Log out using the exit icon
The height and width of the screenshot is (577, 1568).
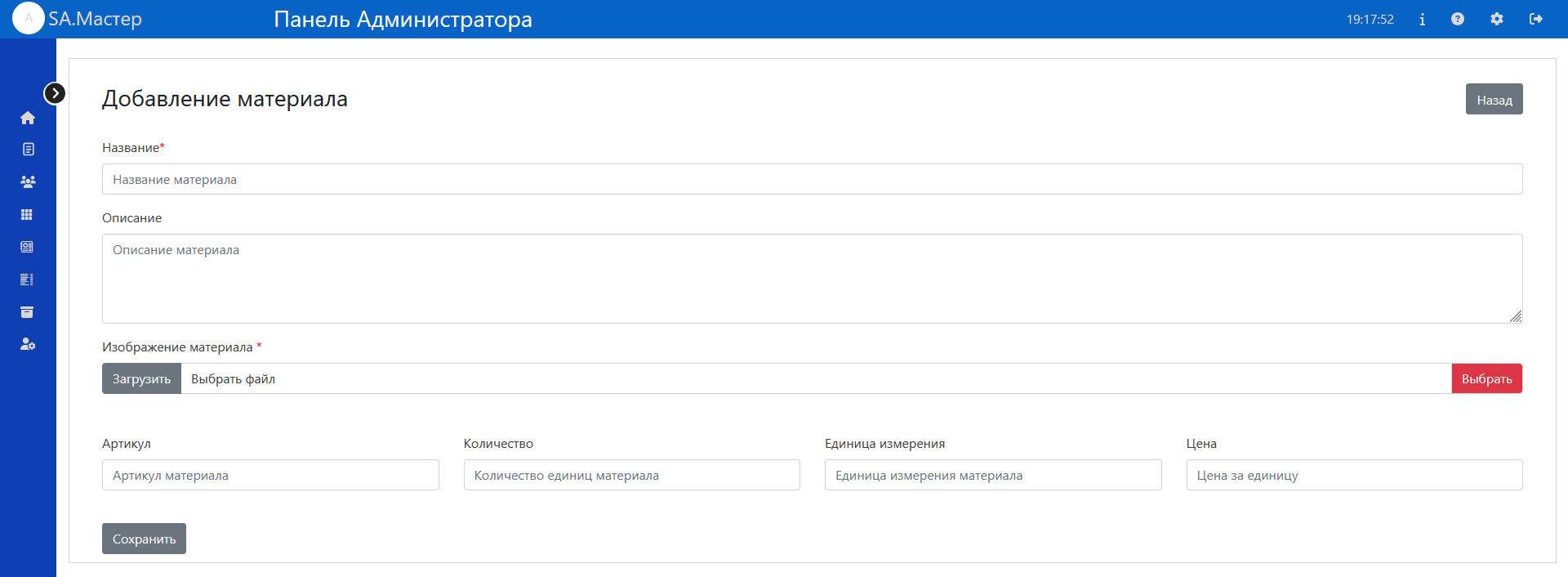(1536, 20)
